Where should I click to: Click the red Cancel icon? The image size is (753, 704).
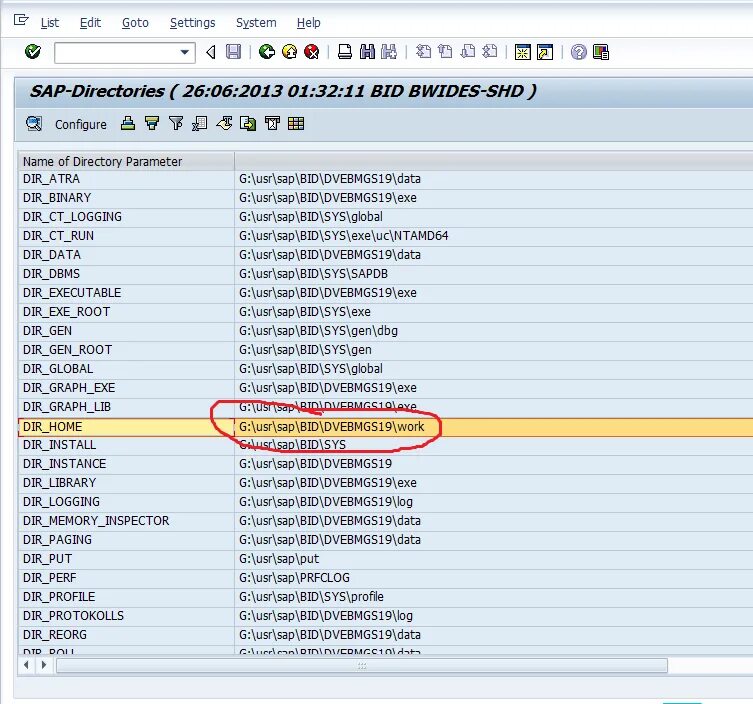pos(312,51)
